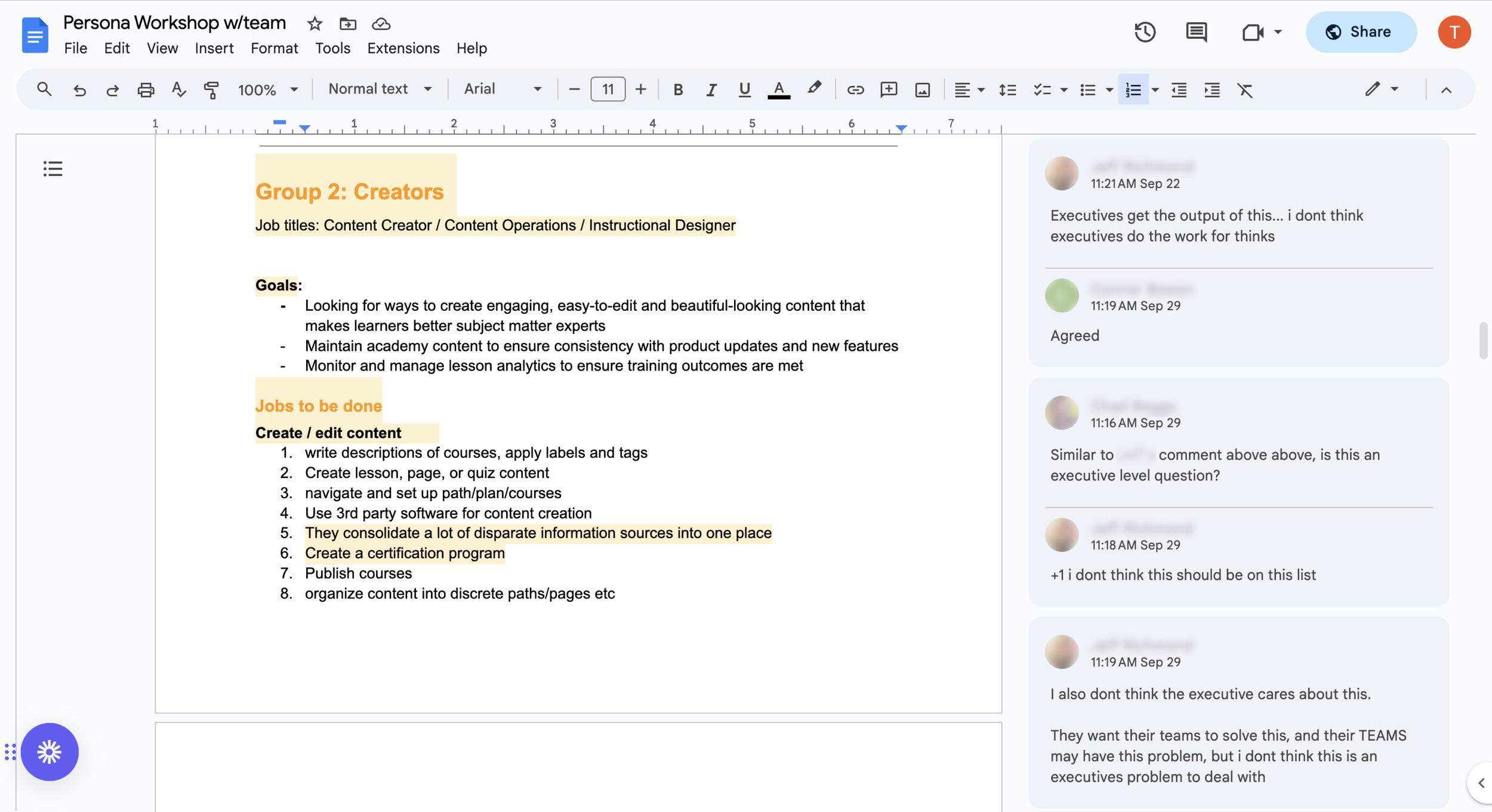Toggle bold formatting
The height and width of the screenshot is (812, 1492).
click(677, 89)
